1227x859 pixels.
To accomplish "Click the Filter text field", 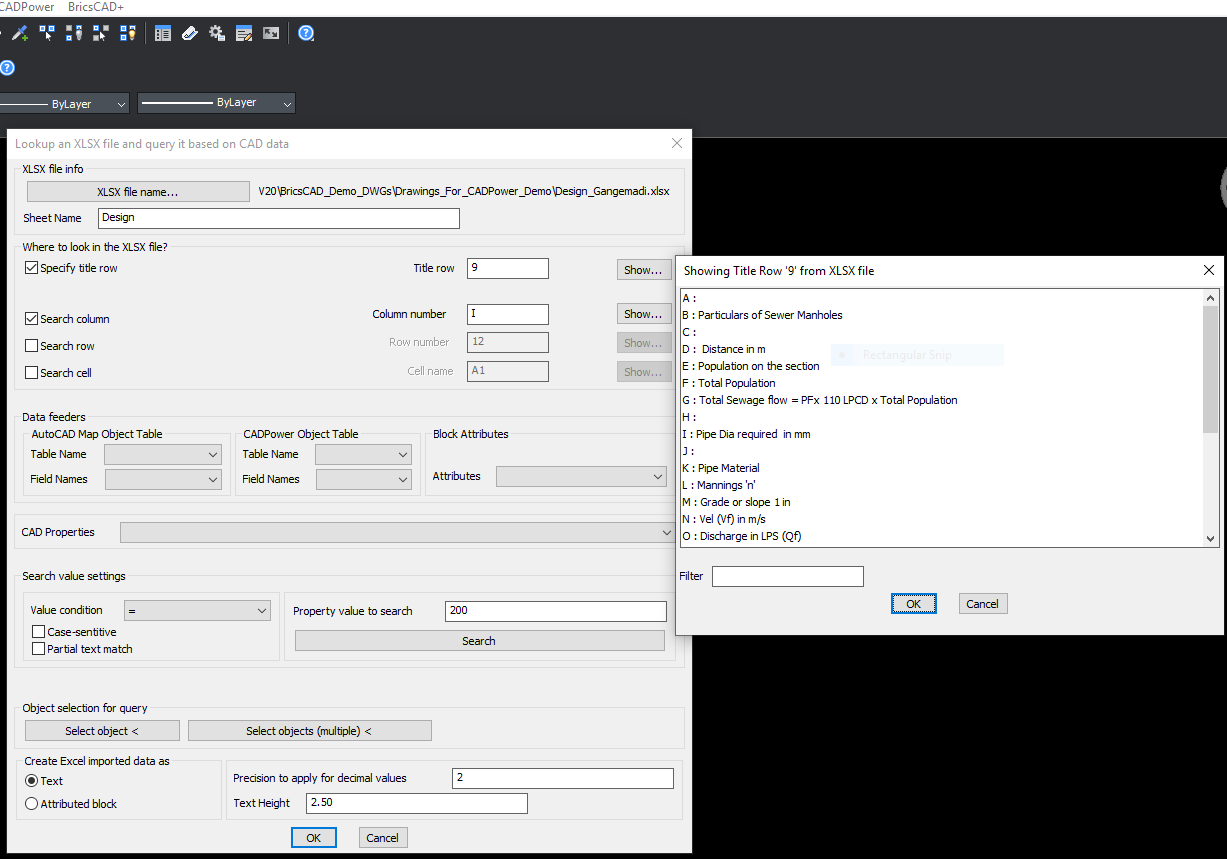I will pyautogui.click(x=787, y=576).
